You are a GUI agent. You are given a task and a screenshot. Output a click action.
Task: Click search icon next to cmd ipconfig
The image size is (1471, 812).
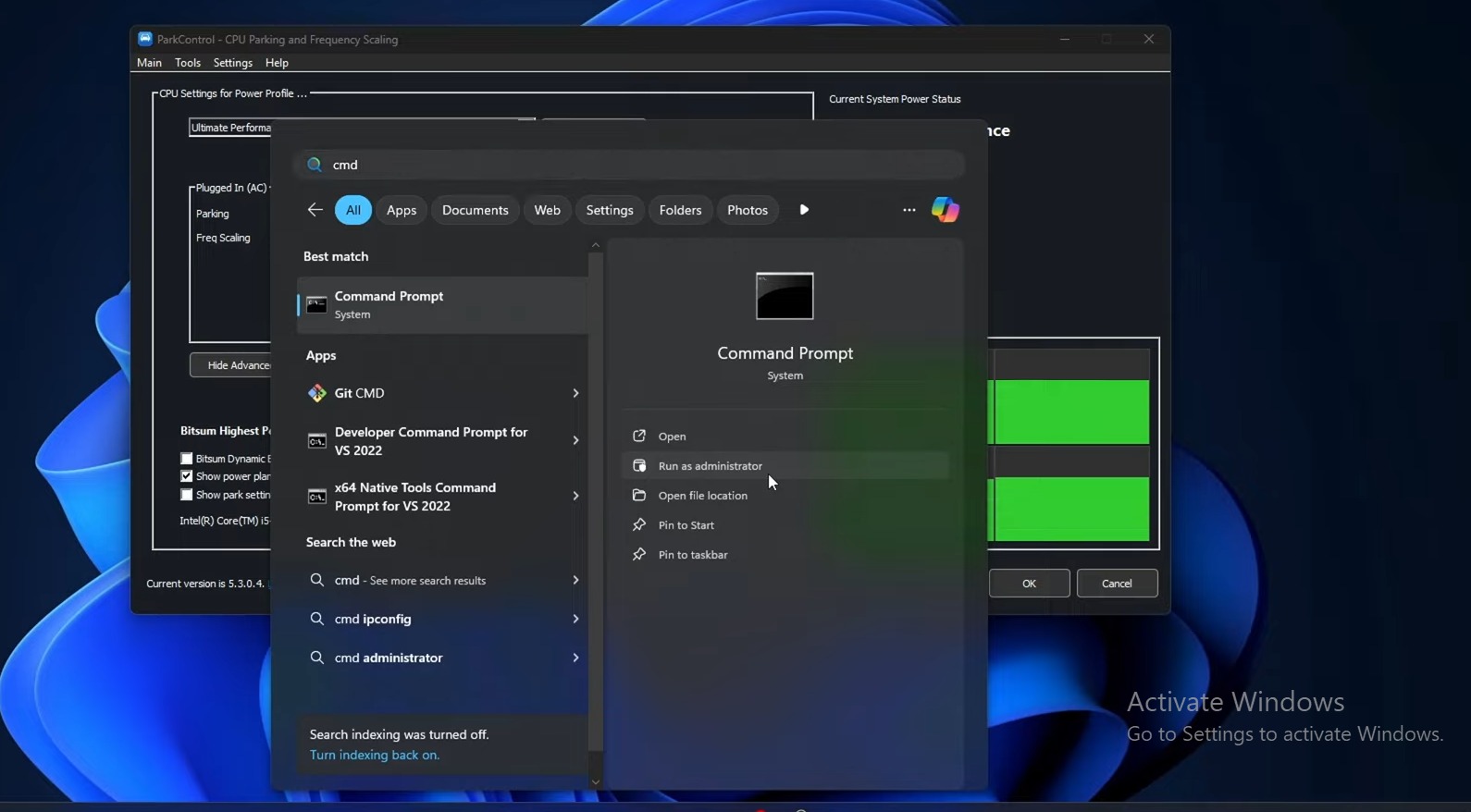316,619
